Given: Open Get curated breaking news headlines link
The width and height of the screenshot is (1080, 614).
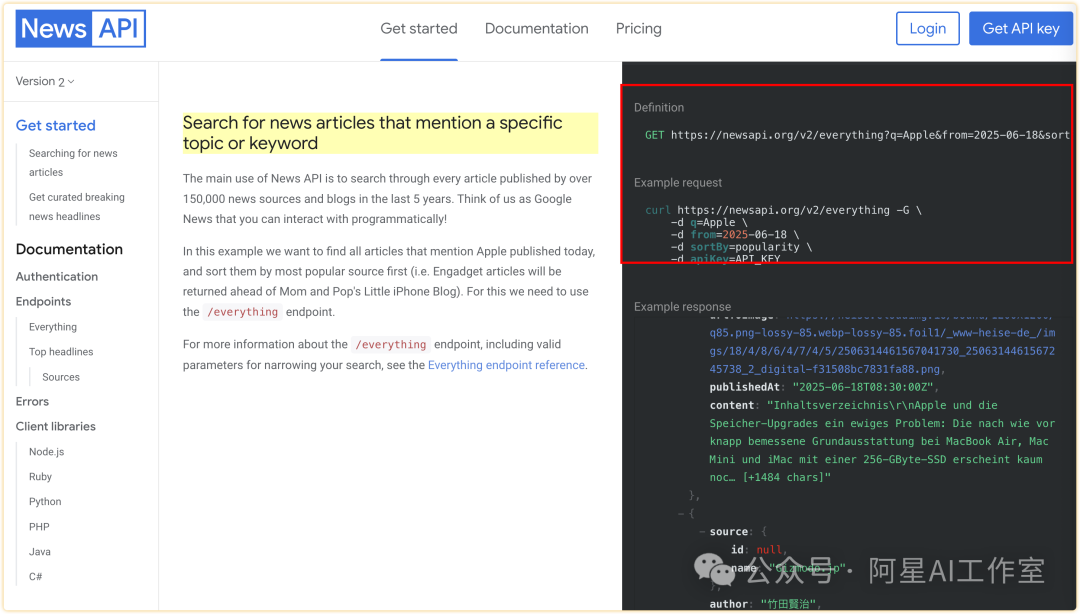Looking at the screenshot, I should coord(76,207).
